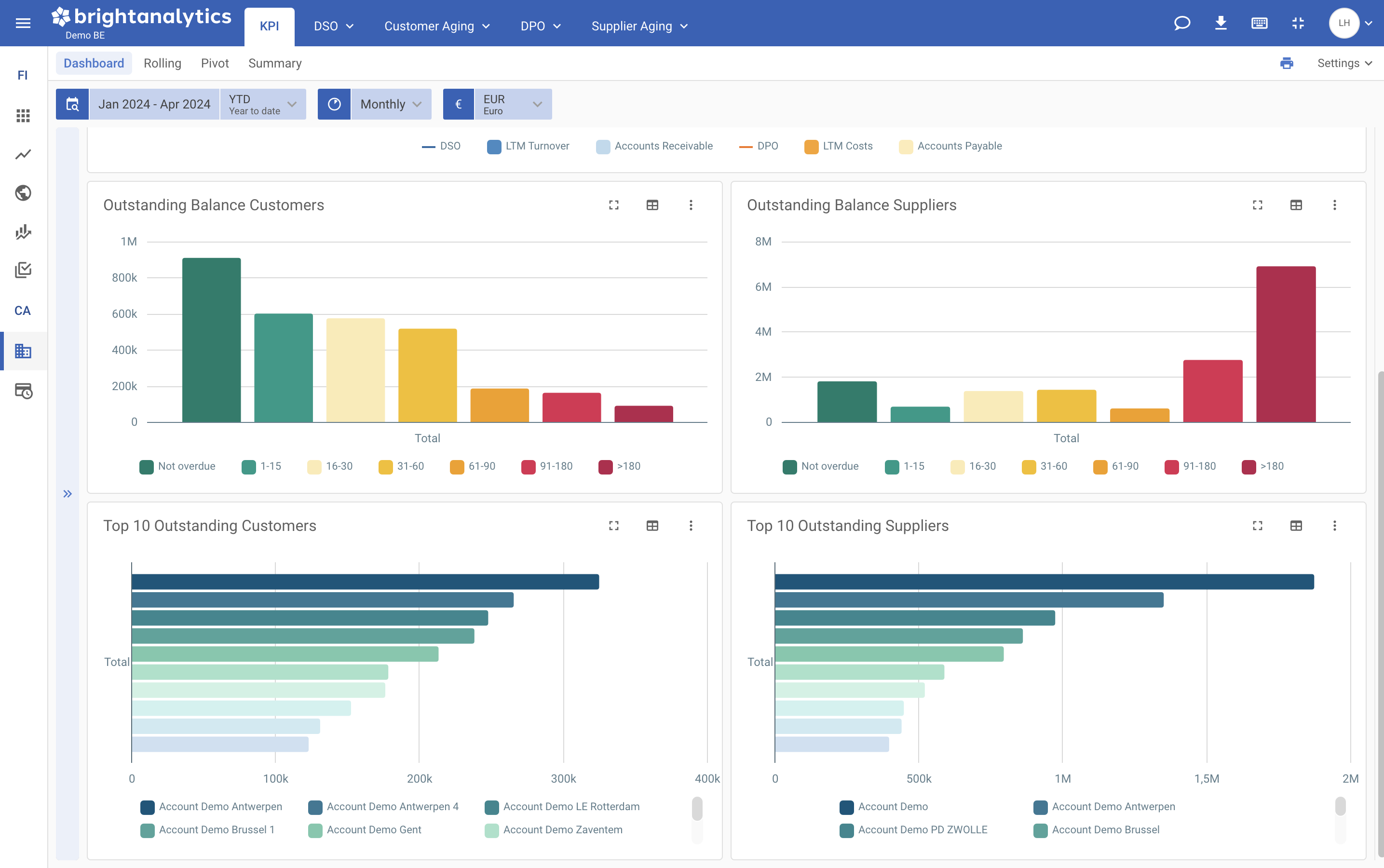Select the building/company icon in the sidebar
The width and height of the screenshot is (1384, 868).
click(22, 351)
